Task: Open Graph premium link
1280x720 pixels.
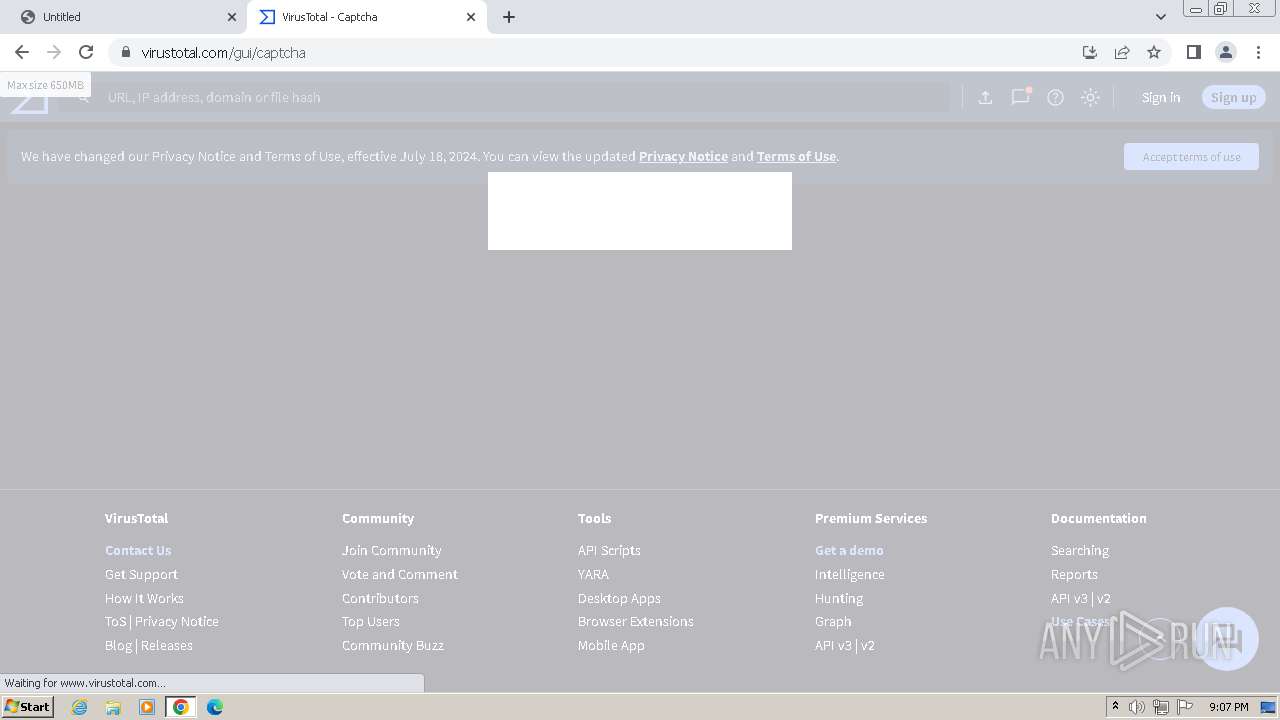Action: (x=833, y=621)
